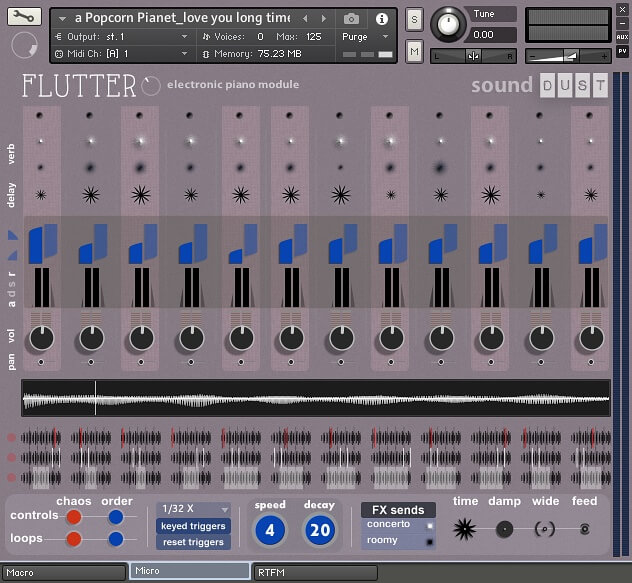Switch to the Macro tab

tap(64, 573)
